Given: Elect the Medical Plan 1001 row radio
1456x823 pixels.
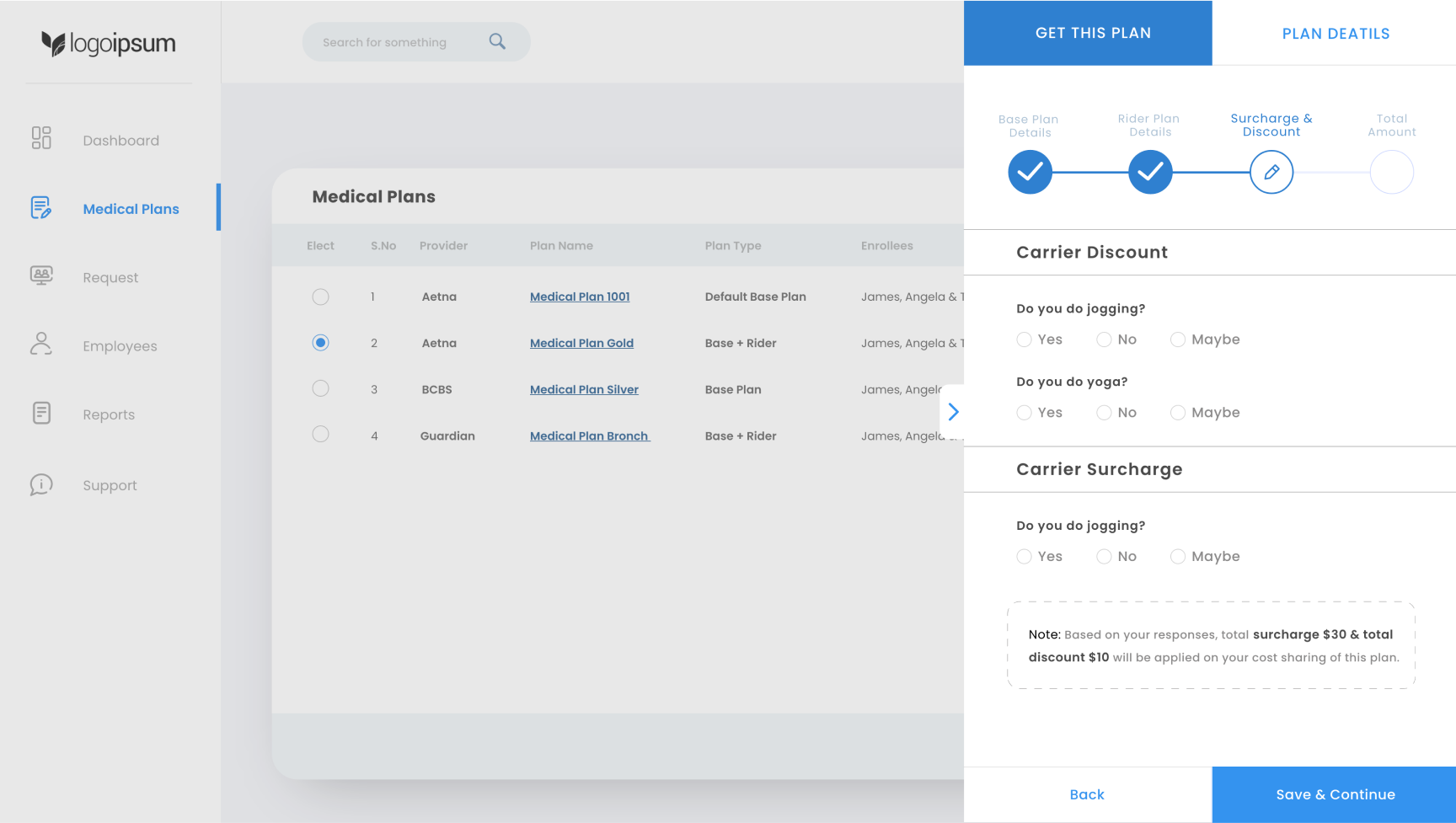Looking at the screenshot, I should [x=320, y=297].
